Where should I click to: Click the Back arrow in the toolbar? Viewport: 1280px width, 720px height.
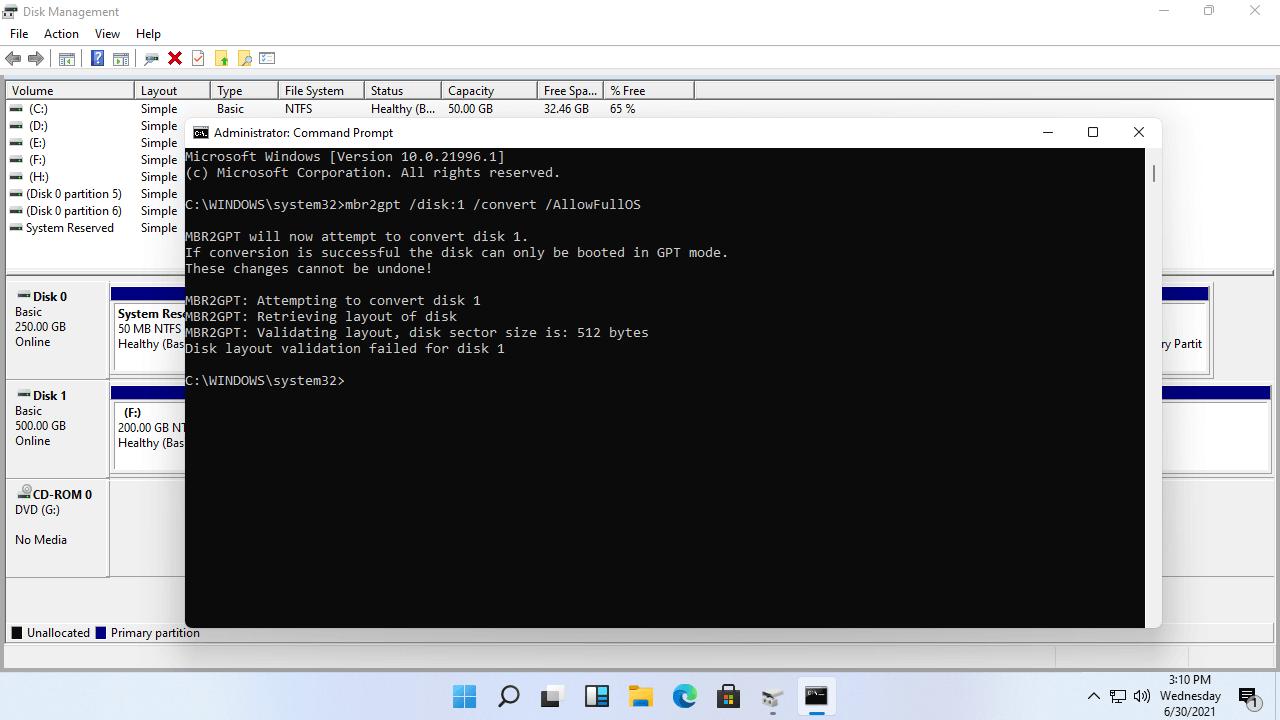pos(13,59)
